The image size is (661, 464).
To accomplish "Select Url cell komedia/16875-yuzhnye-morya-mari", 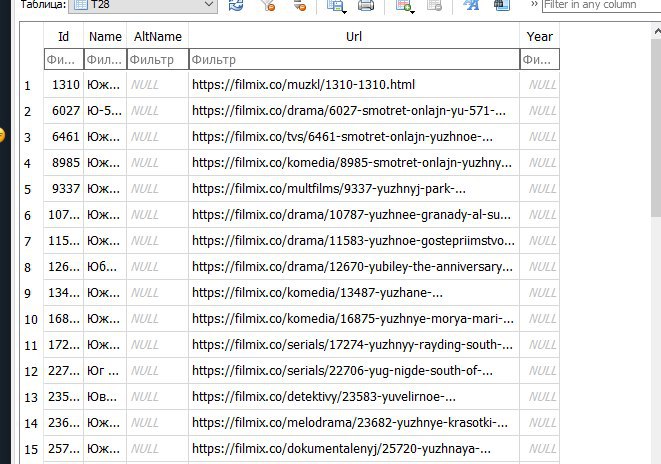I will tap(354, 319).
